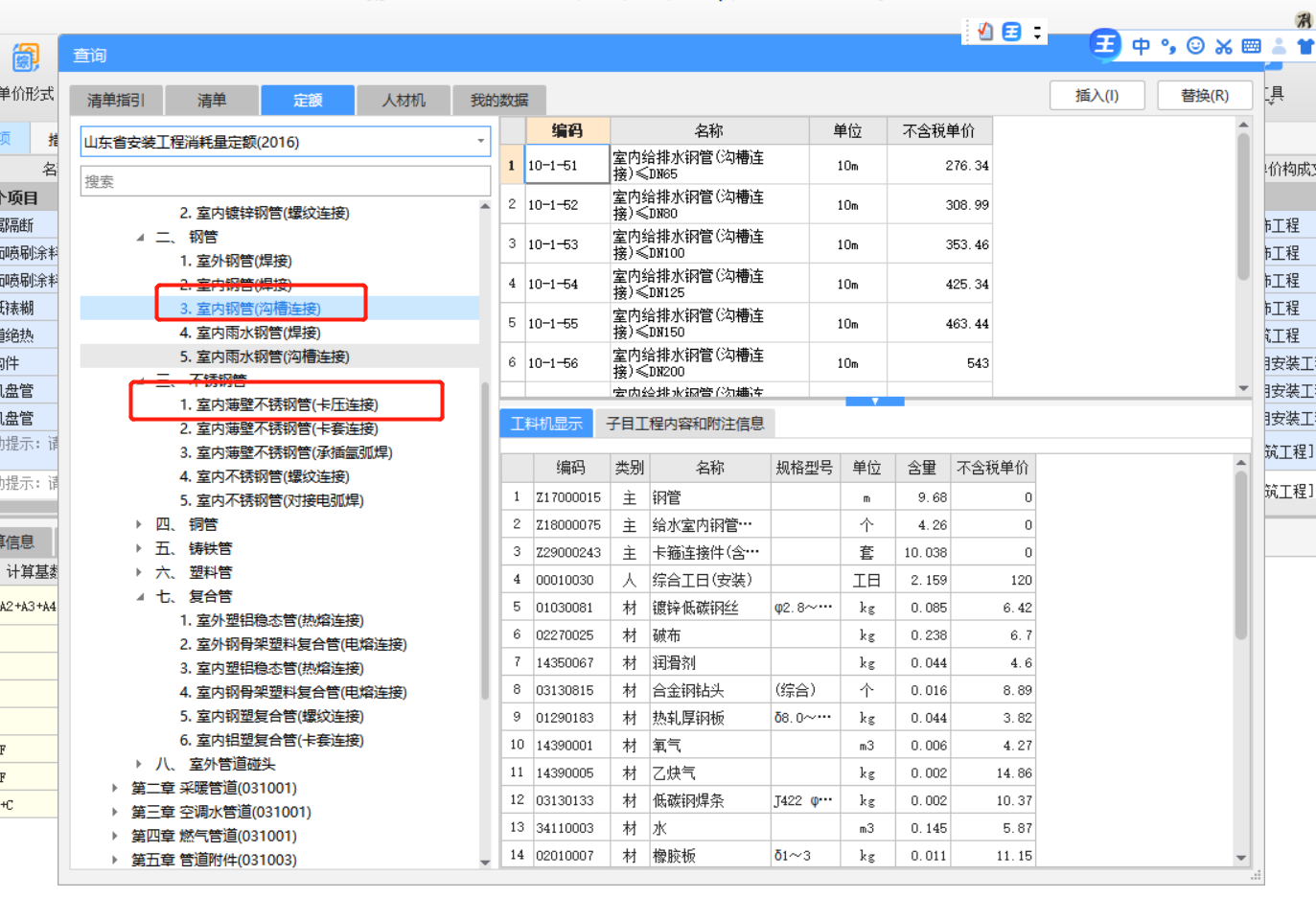
Task: Switch to the 清单指引 tab
Action: point(116,100)
